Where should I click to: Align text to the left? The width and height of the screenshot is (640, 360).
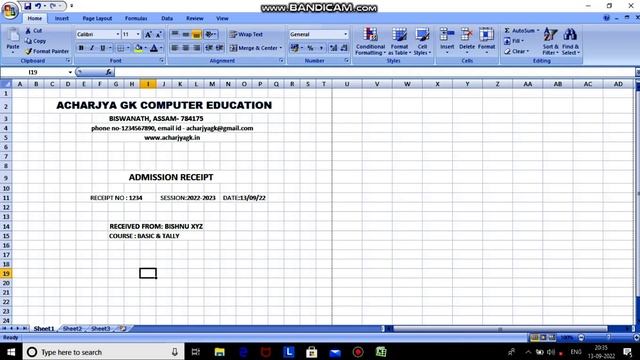pyautogui.click(x=175, y=48)
